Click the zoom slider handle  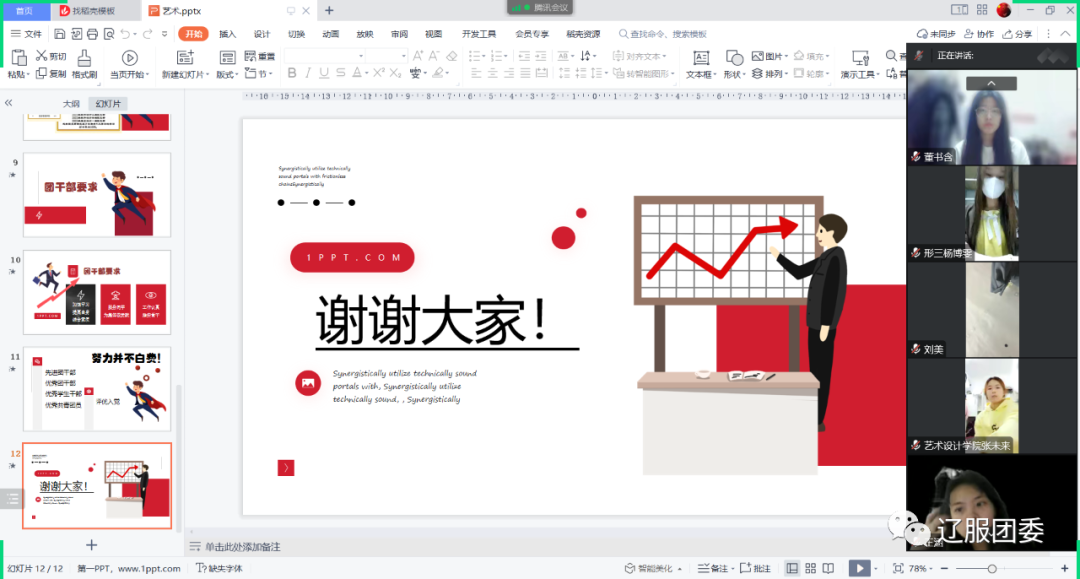(x=992, y=568)
